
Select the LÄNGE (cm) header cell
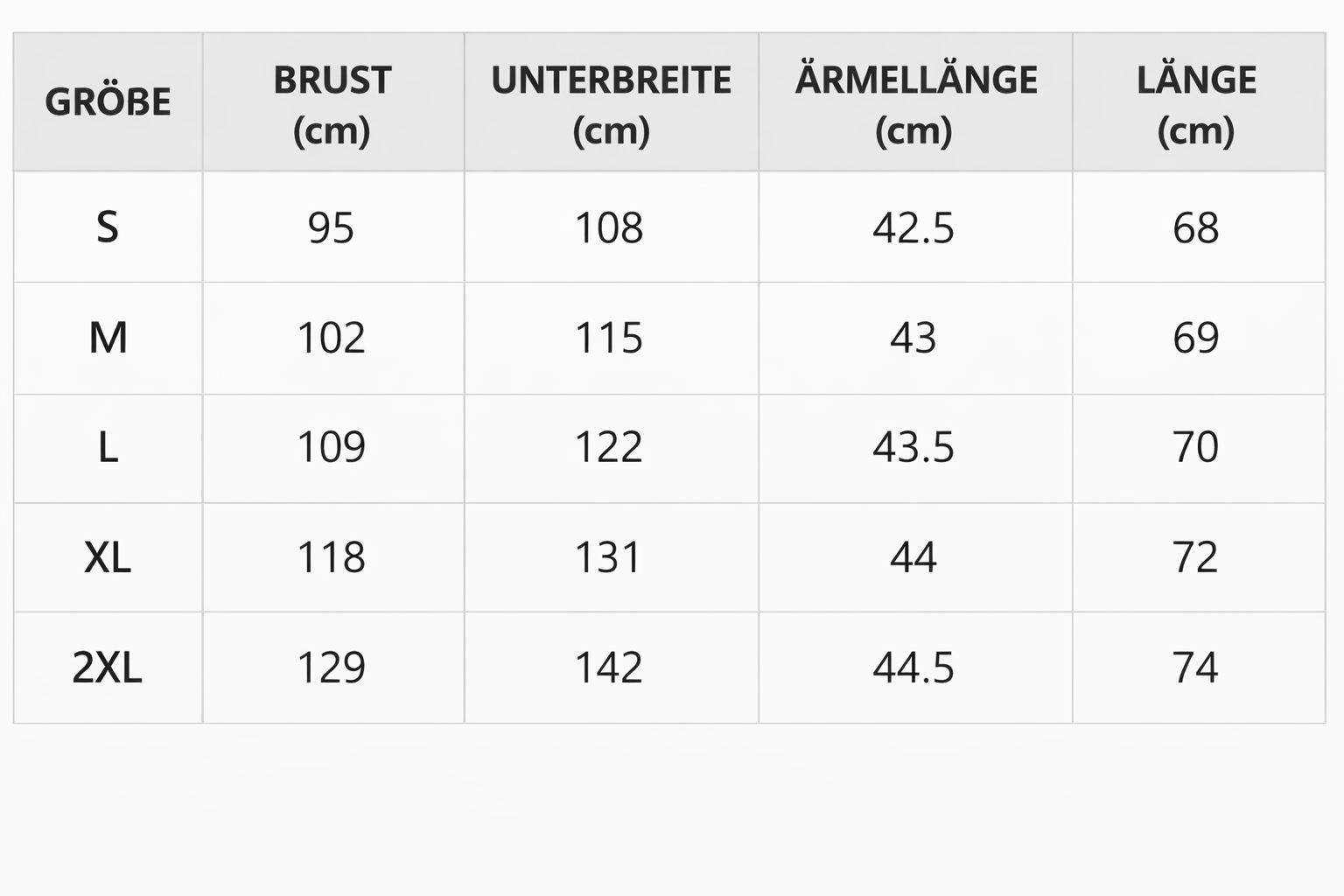click(1196, 104)
